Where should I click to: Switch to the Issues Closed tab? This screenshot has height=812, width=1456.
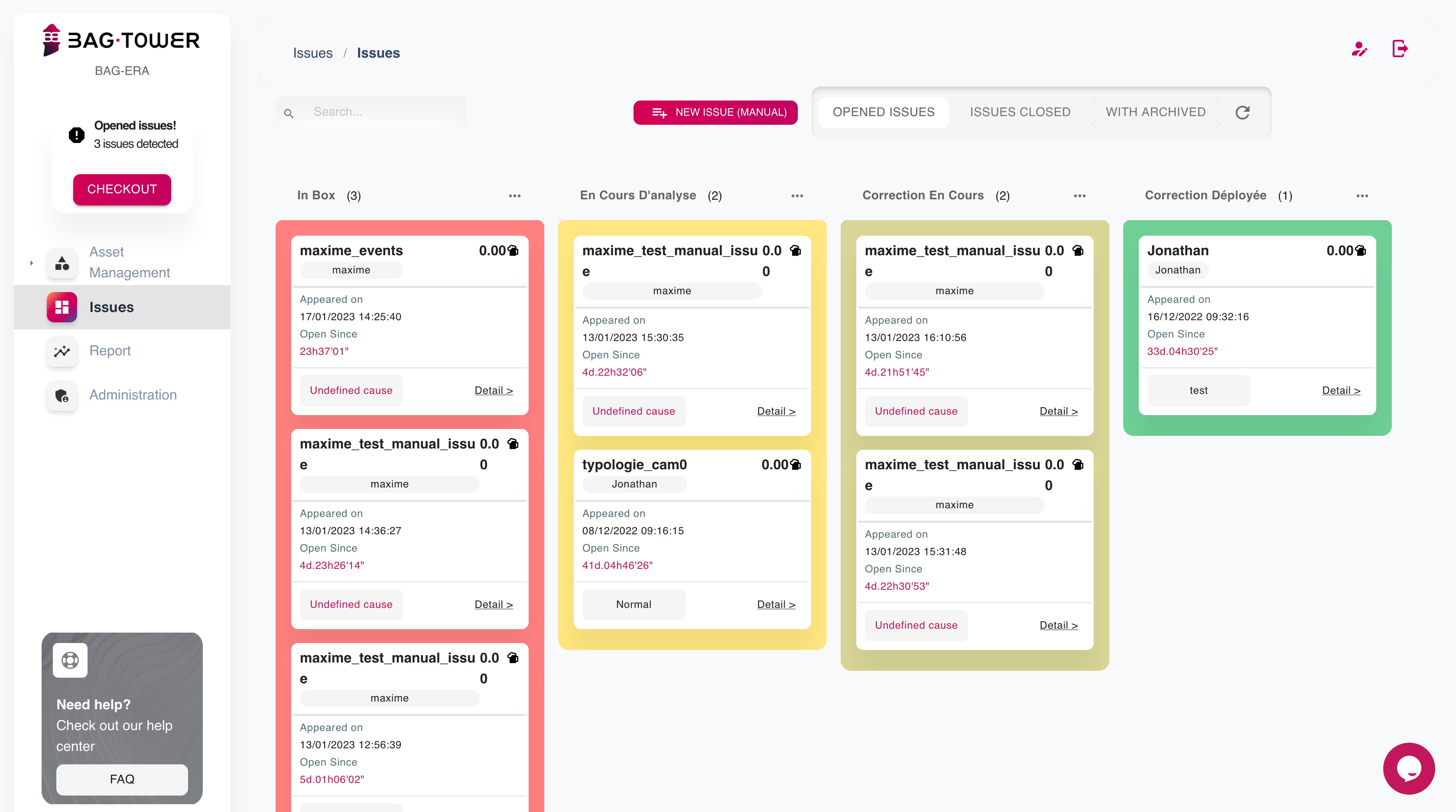1020,112
